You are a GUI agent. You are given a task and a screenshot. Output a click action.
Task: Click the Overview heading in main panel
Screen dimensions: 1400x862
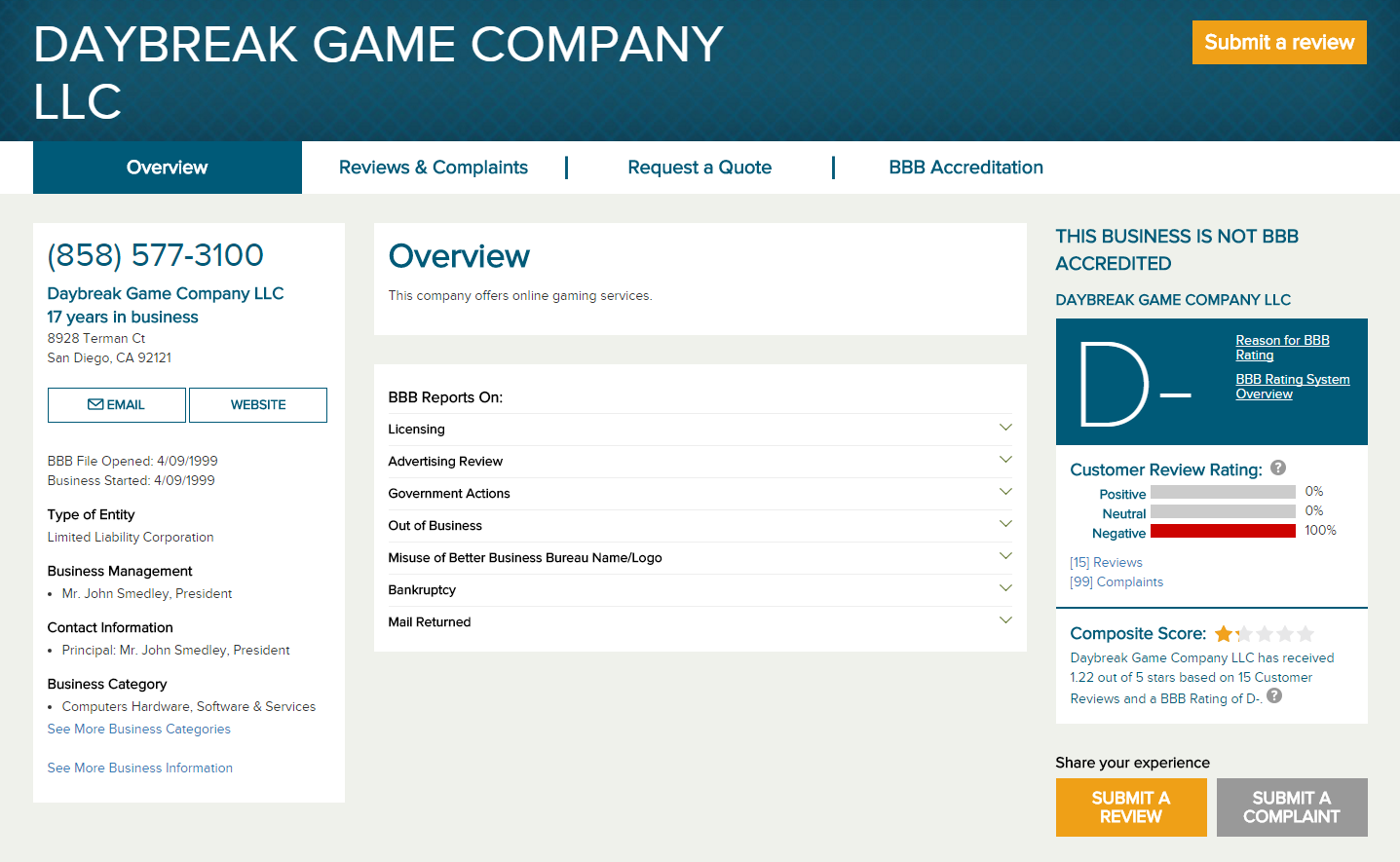[x=459, y=256]
